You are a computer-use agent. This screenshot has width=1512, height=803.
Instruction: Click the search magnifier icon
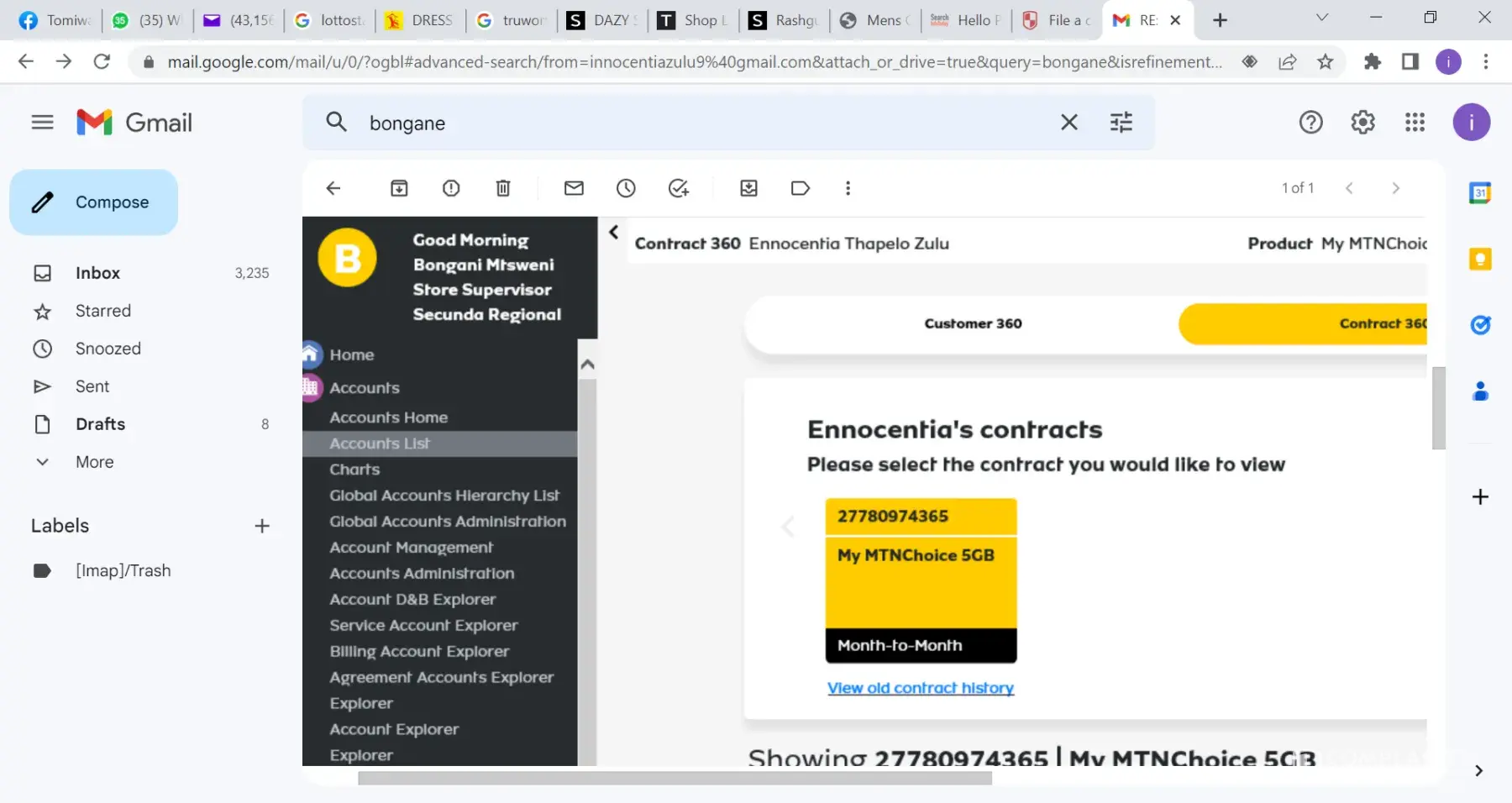pyautogui.click(x=336, y=123)
